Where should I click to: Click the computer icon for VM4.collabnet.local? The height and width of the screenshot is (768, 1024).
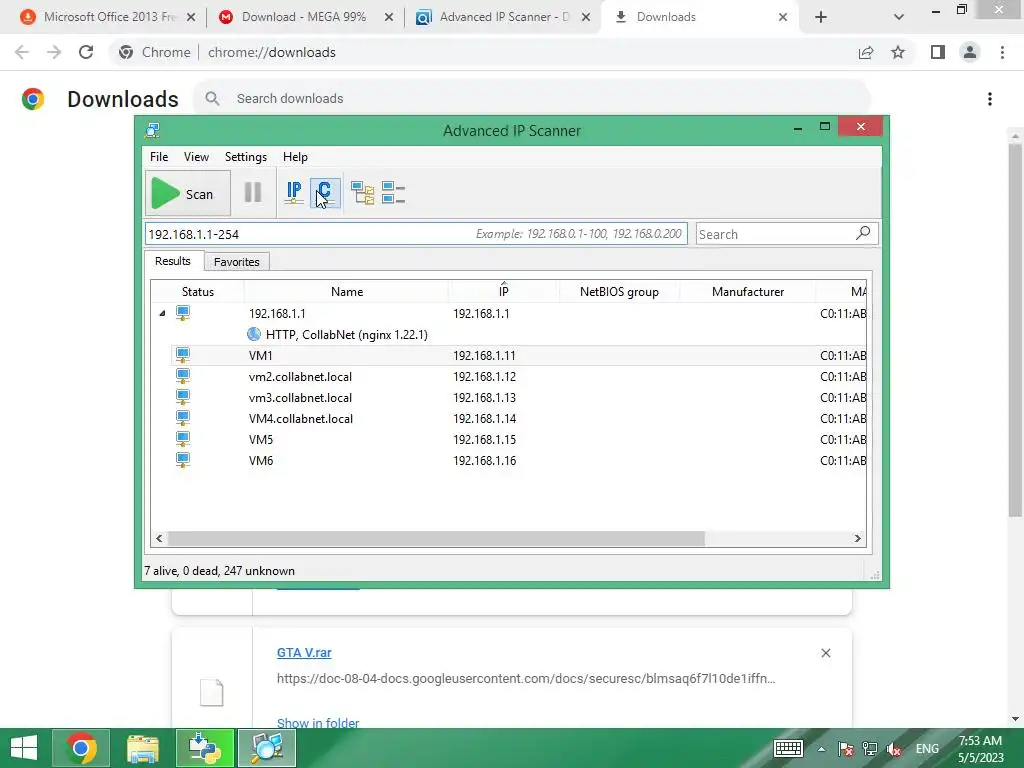click(183, 417)
